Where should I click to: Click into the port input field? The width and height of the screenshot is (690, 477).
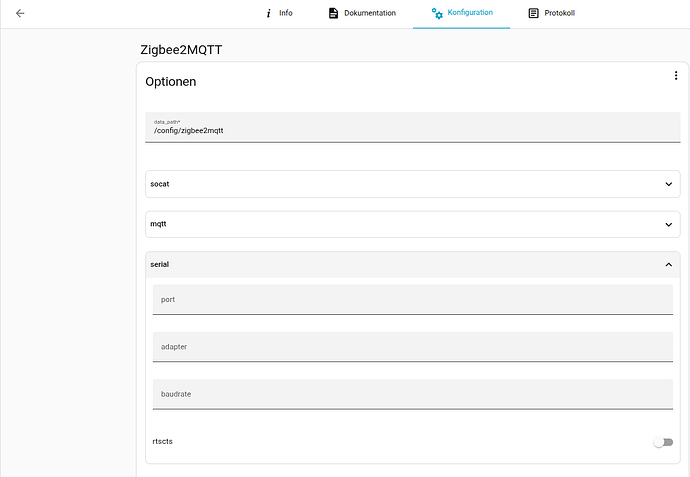pyautogui.click(x=413, y=299)
